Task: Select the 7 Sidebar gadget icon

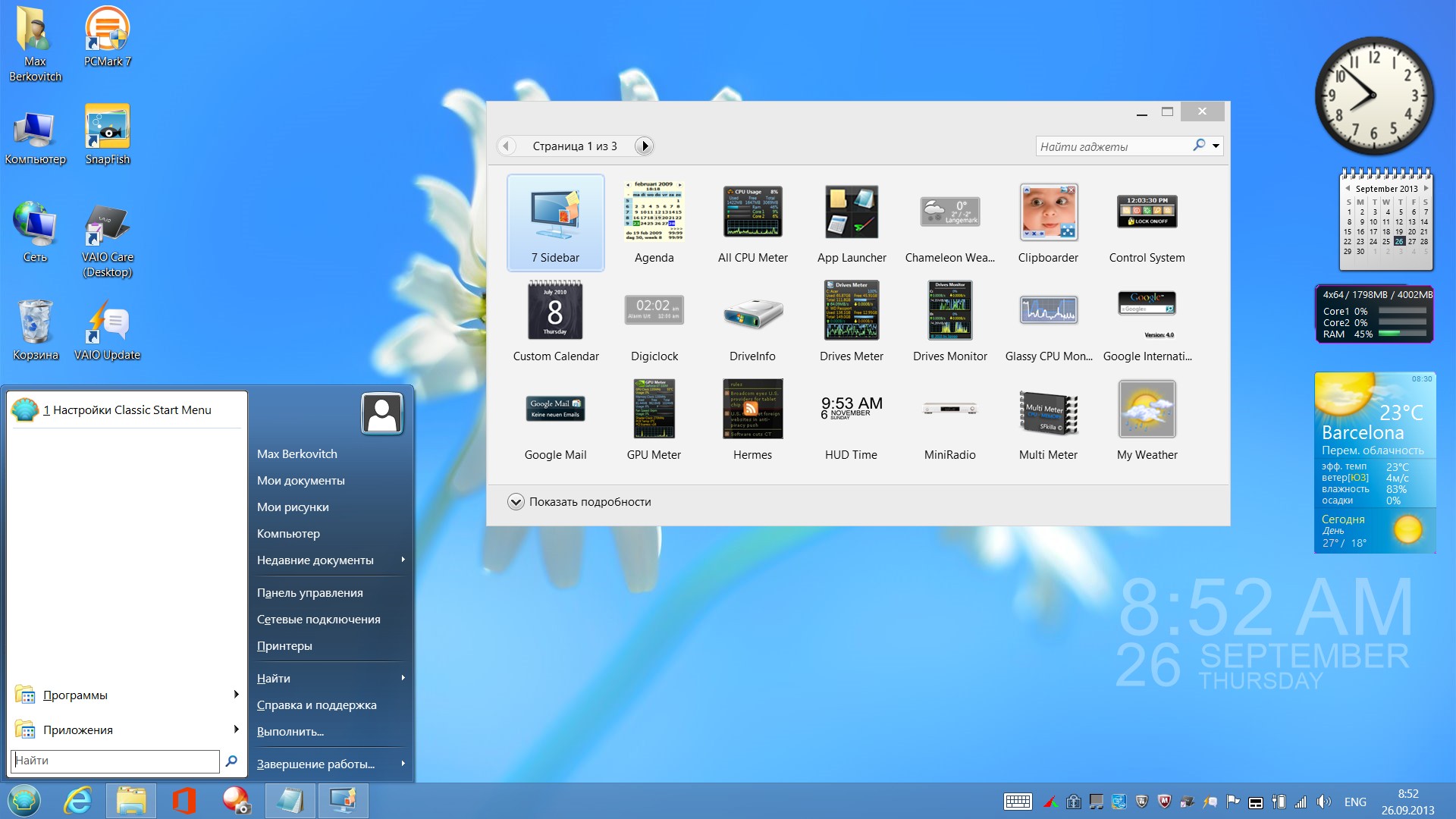Action: click(555, 213)
